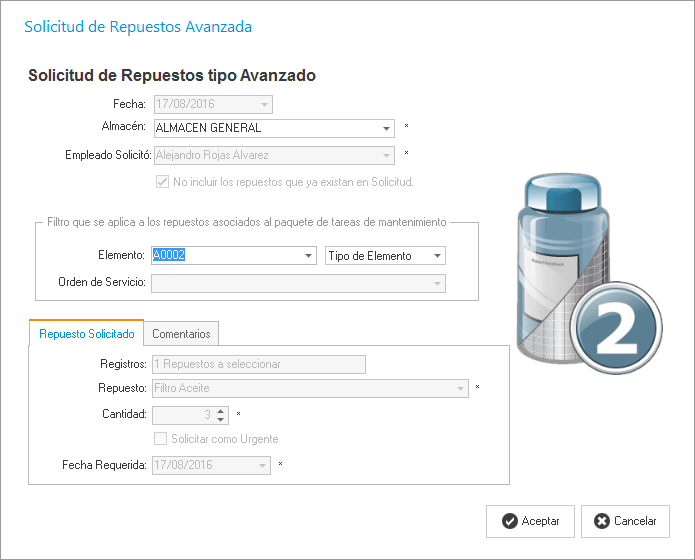The image size is (695, 560).
Task: Expand the Empleado Solicitó dropdown
Action: tap(387, 155)
